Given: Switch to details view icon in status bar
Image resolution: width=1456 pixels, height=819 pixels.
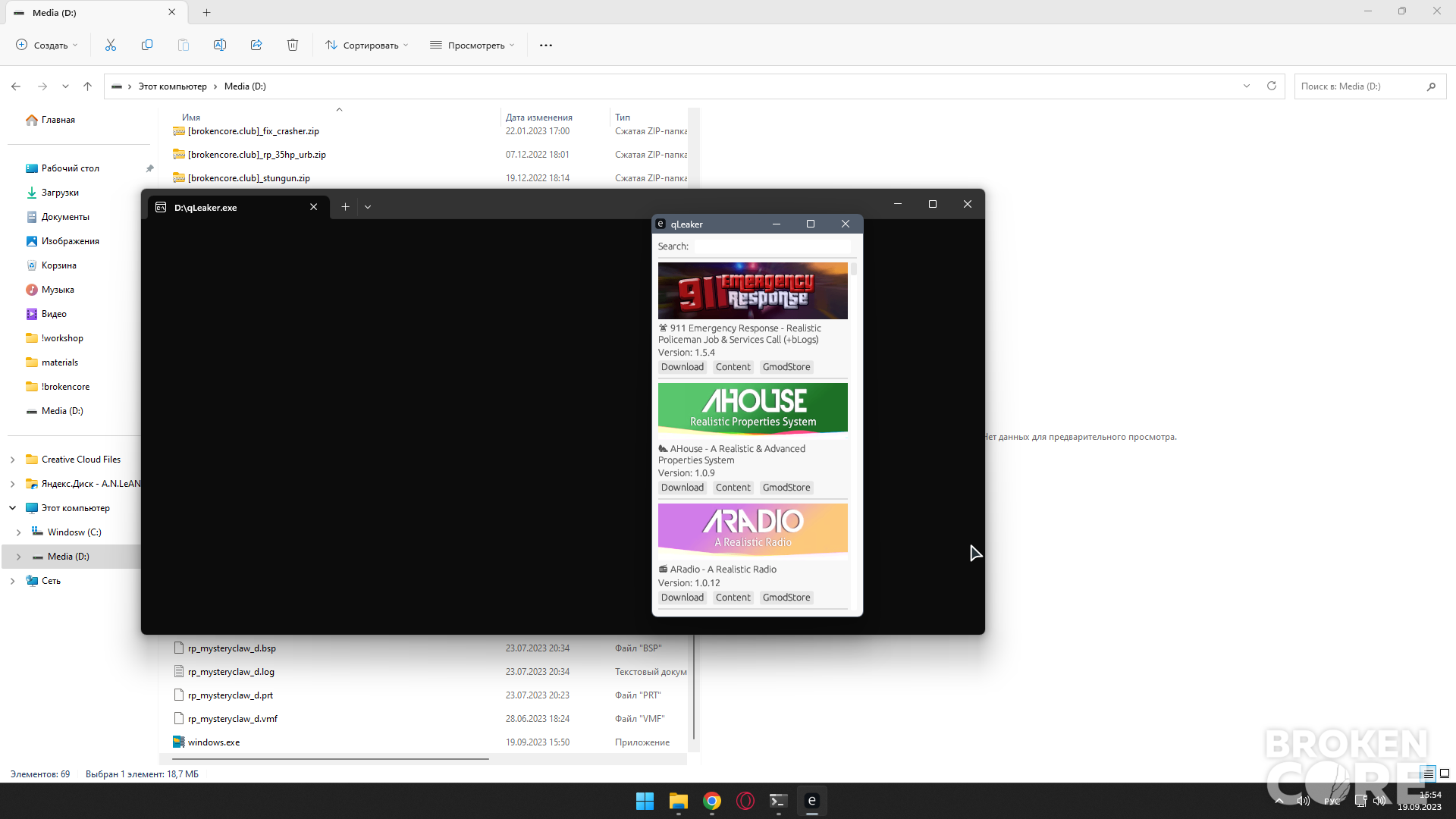Looking at the screenshot, I should tap(1429, 773).
